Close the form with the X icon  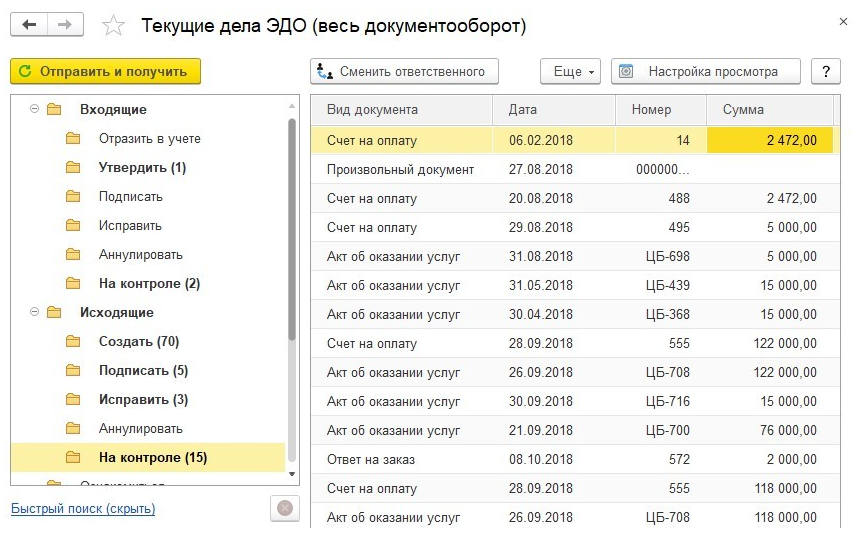(x=843, y=22)
